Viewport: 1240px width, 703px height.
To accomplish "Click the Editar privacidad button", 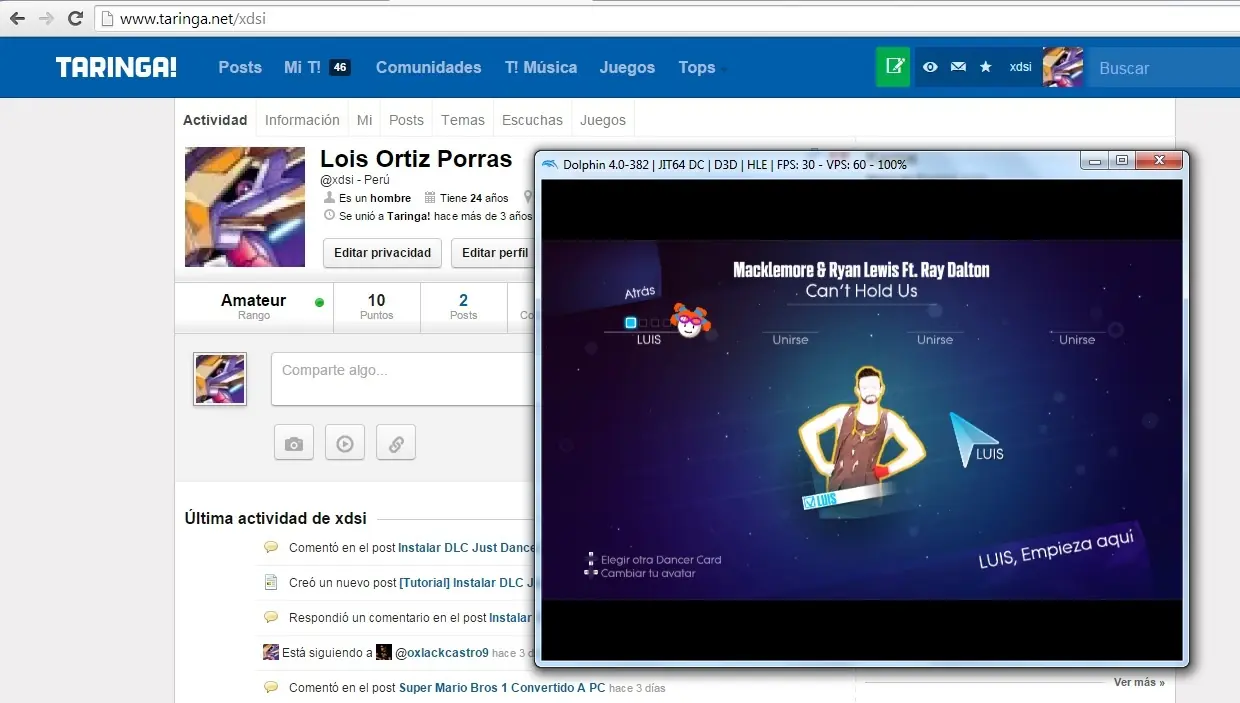I will (x=382, y=253).
